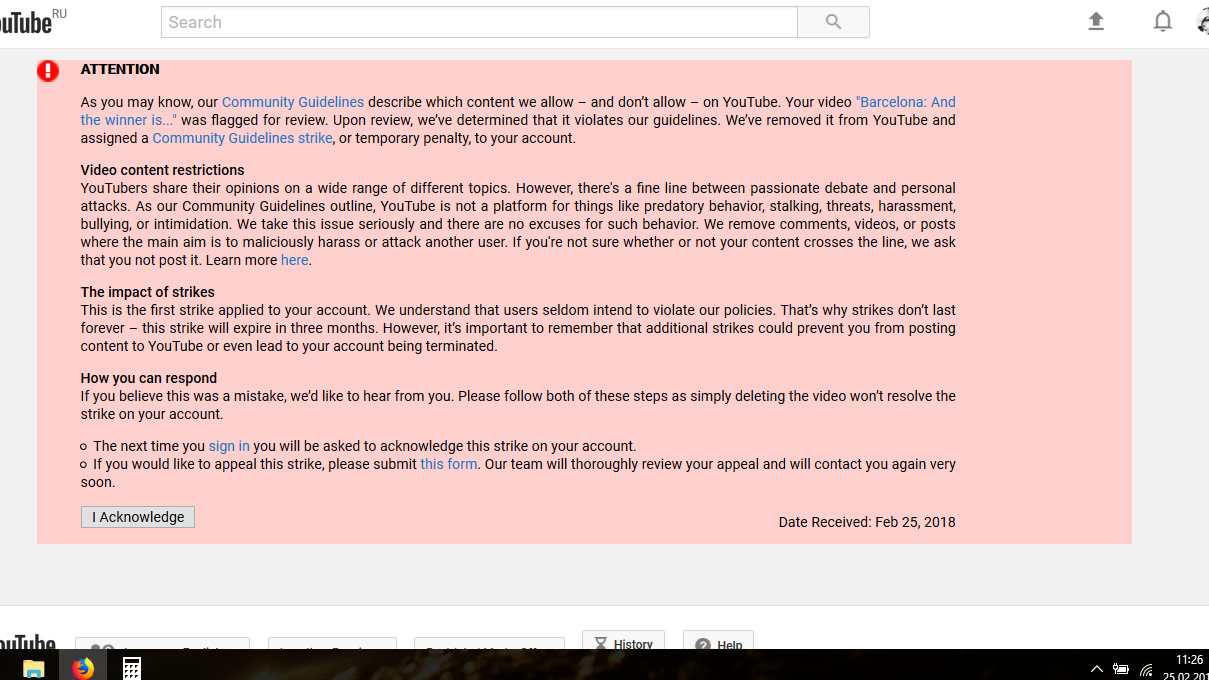Check the battery status tray icon

(x=1121, y=669)
